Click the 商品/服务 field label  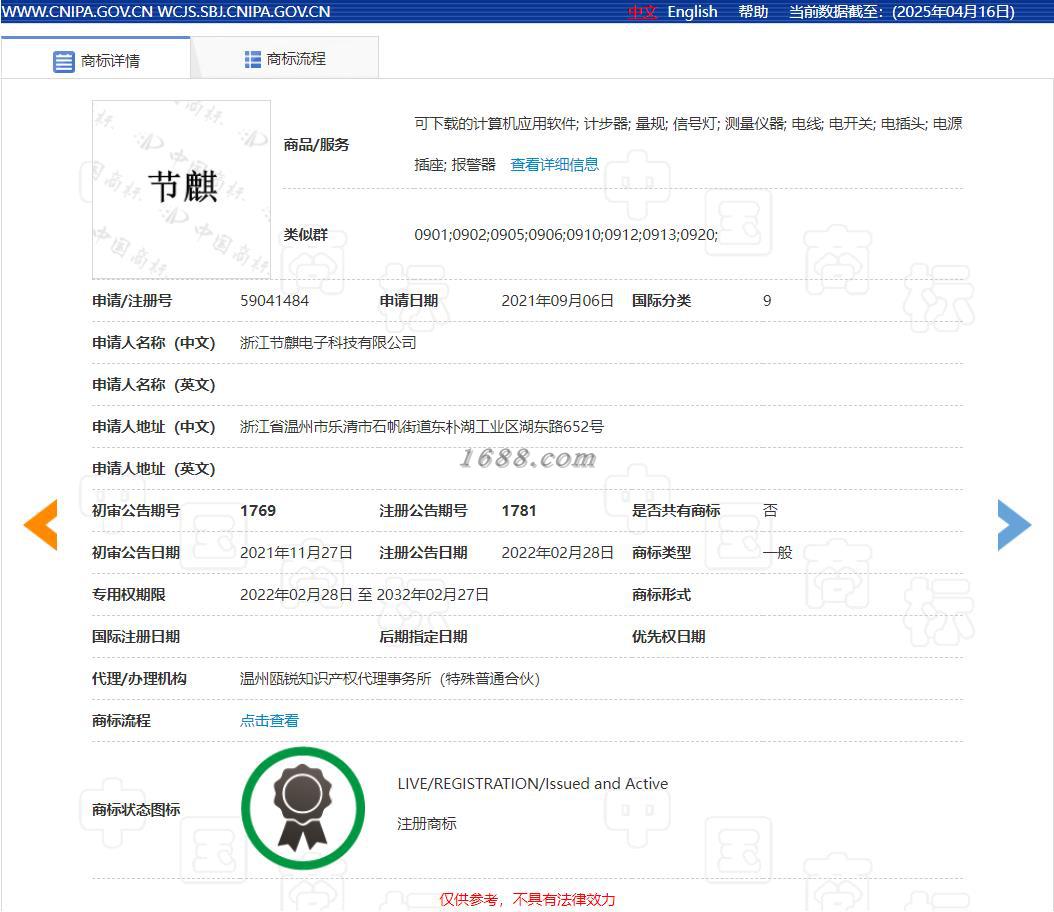[x=316, y=144]
